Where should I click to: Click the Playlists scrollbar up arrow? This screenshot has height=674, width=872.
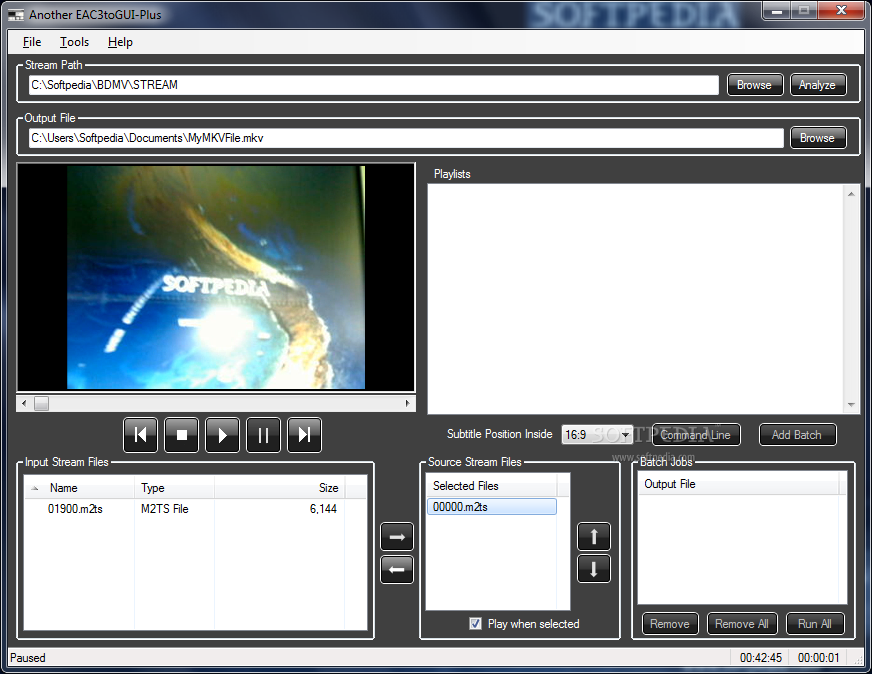click(x=851, y=194)
